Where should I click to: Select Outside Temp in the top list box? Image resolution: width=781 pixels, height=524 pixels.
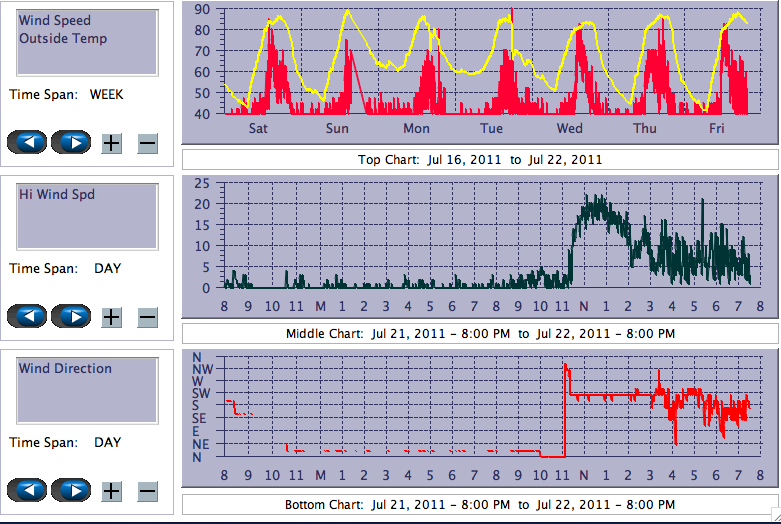pos(63,39)
